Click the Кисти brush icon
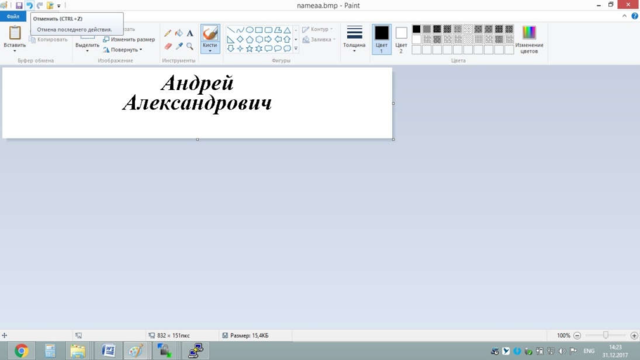The height and width of the screenshot is (360, 640). (210, 33)
